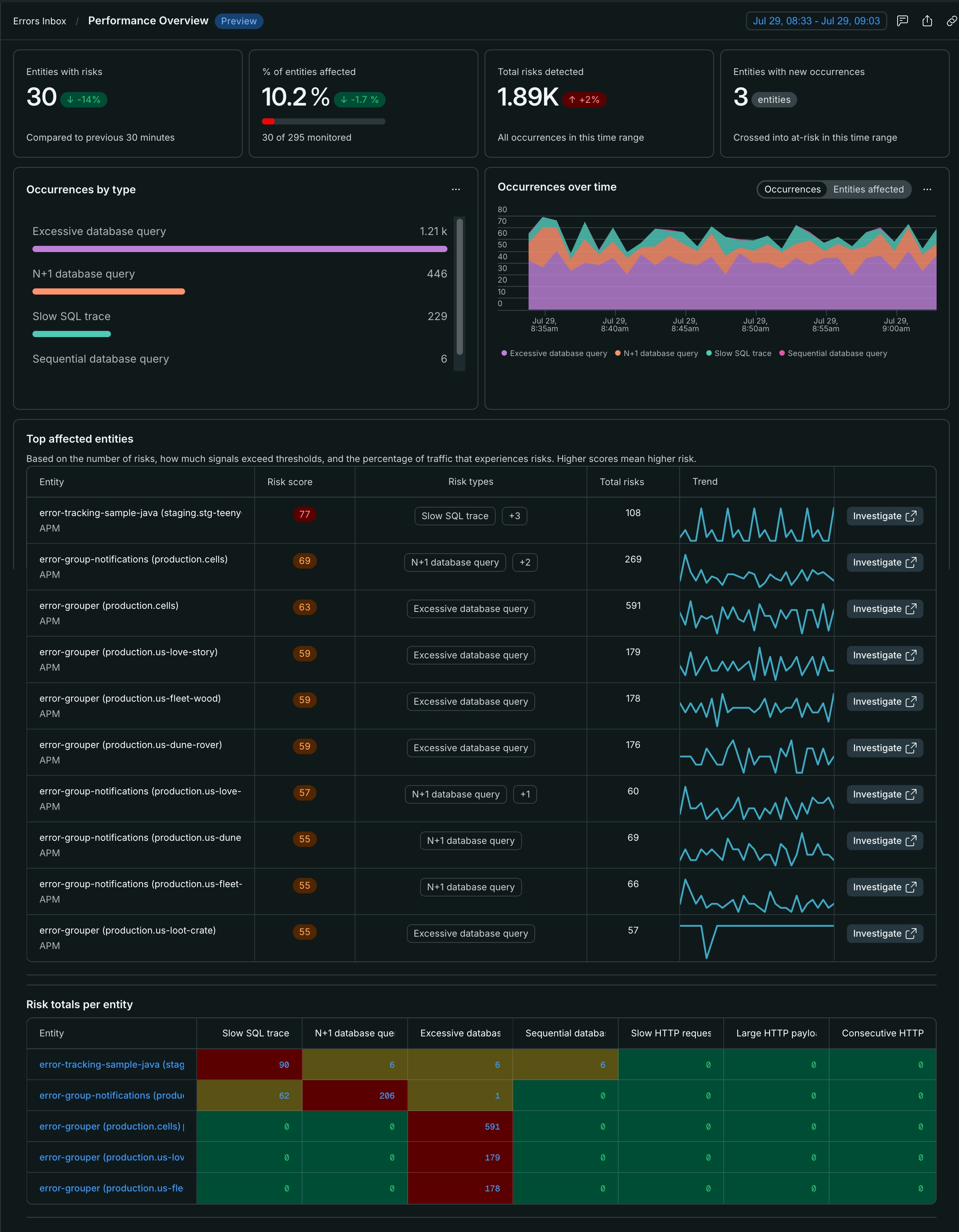Click the -14% change badge
The image size is (959, 1232).
pyautogui.click(x=83, y=100)
